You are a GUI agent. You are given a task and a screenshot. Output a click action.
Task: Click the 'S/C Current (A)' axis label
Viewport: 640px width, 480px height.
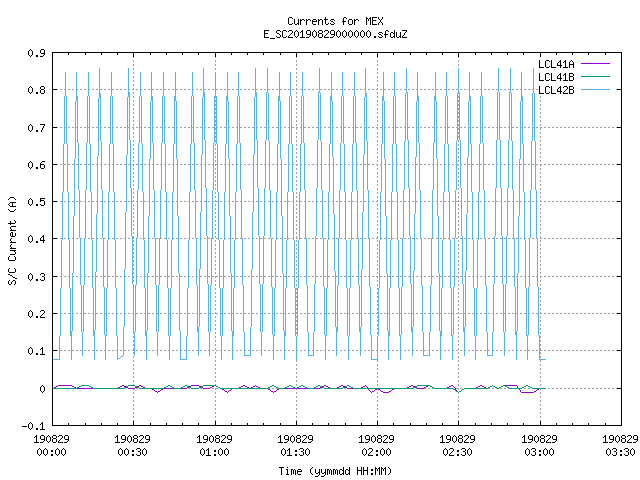13,240
